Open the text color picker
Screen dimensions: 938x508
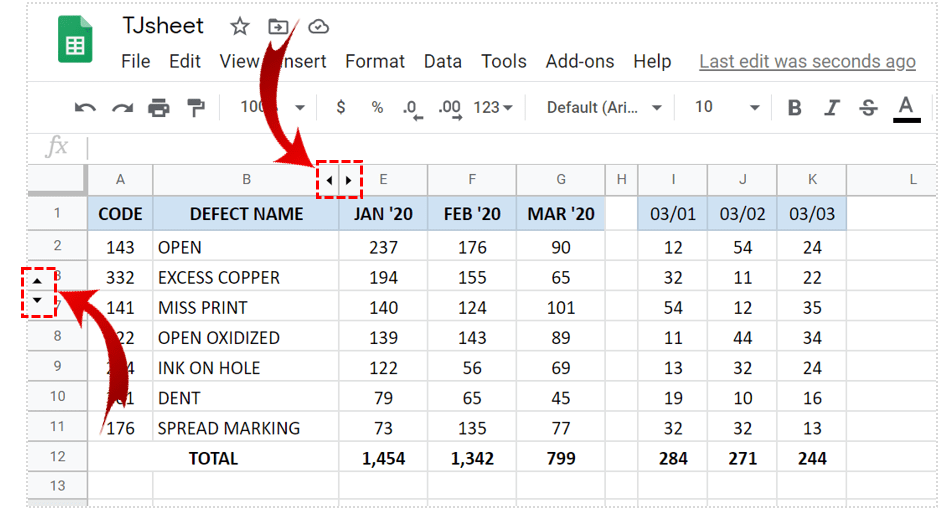906,108
